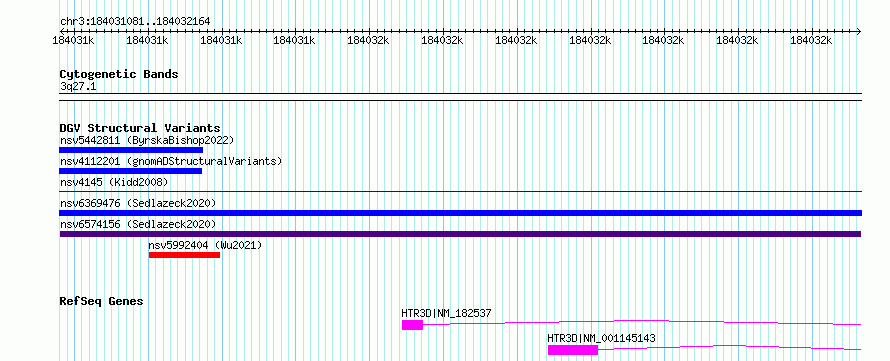
Task: Open the HTR3D|NM_001145143 transcript label
Action: pos(601,338)
